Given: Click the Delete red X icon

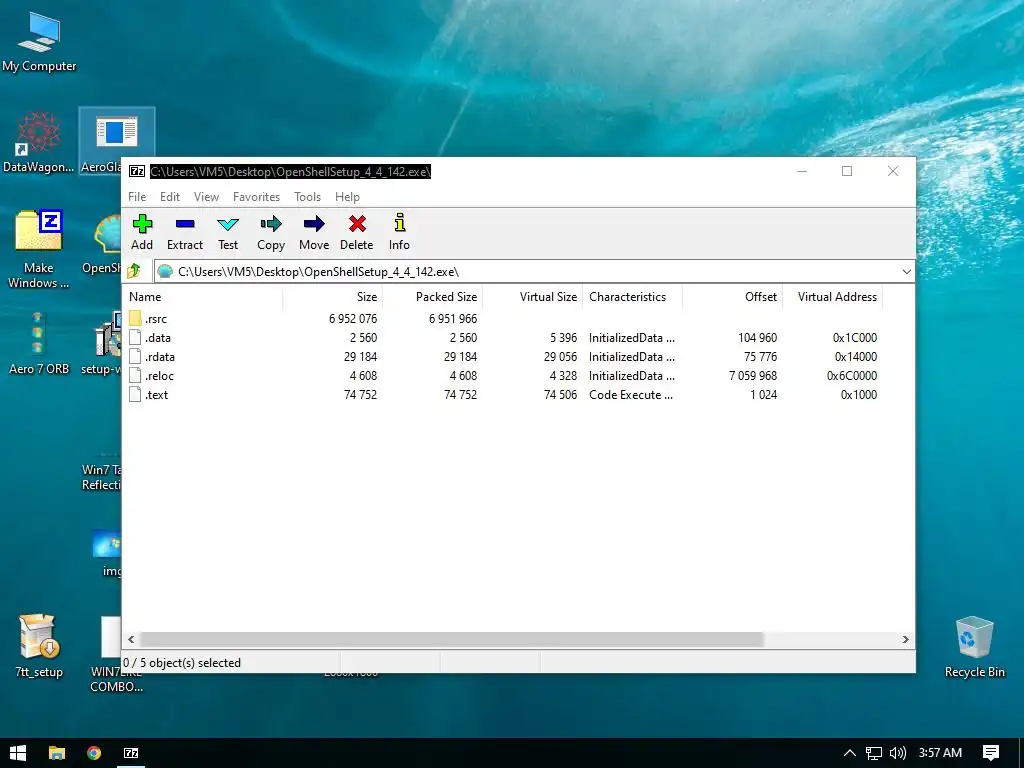Looking at the screenshot, I should pyautogui.click(x=357, y=225).
